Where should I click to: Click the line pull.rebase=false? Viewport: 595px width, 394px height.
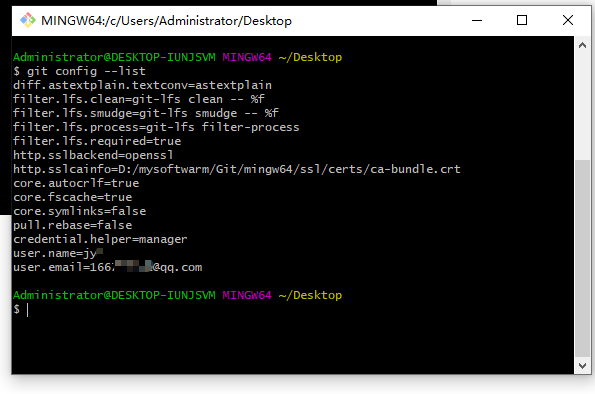click(x=73, y=225)
